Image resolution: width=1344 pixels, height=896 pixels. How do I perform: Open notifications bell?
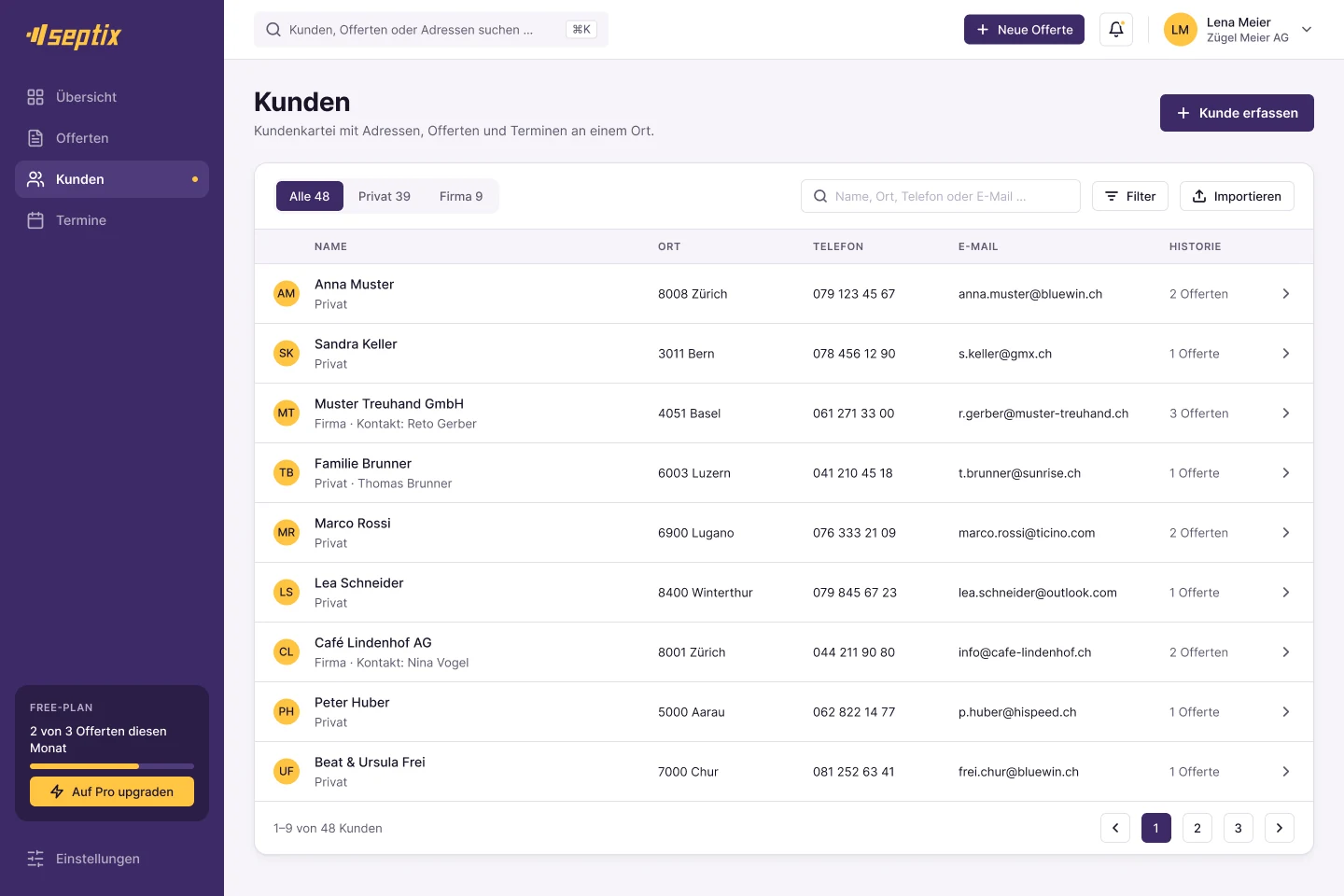click(1116, 30)
